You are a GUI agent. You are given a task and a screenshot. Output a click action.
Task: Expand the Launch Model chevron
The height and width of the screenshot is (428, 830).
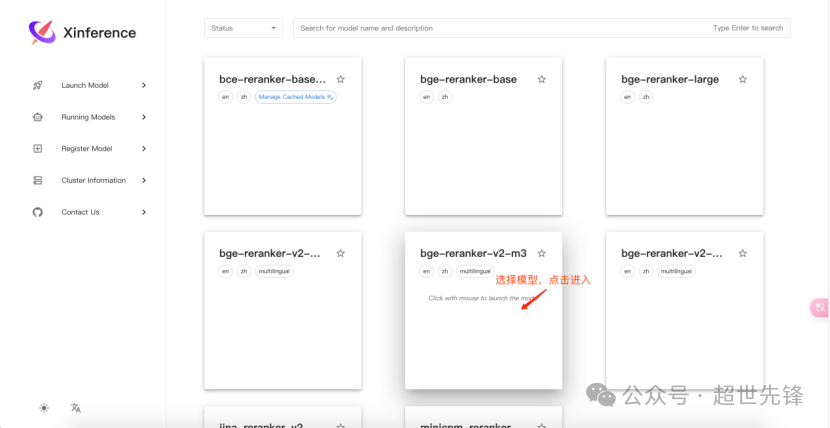(144, 85)
